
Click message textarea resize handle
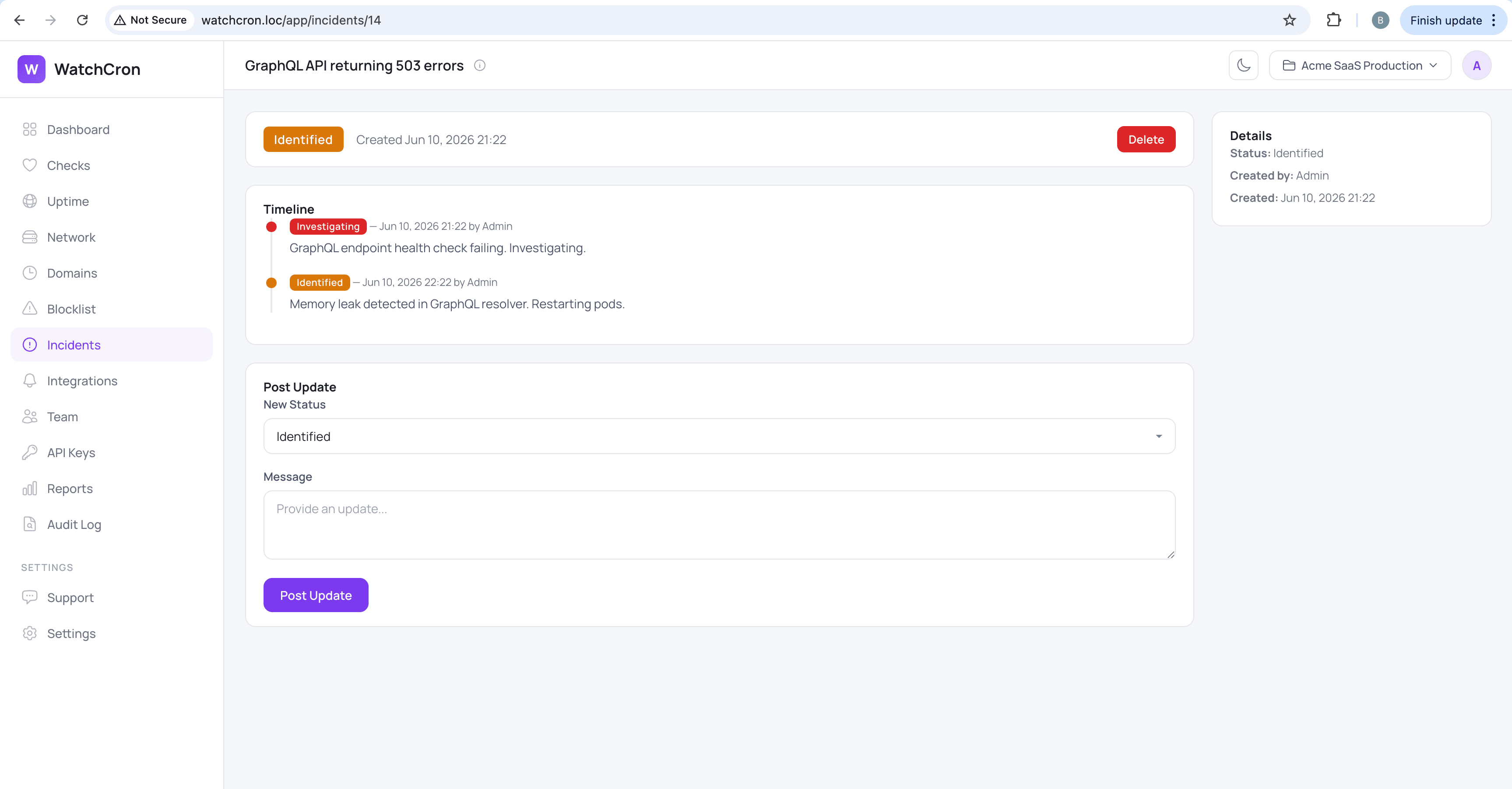(x=1171, y=554)
